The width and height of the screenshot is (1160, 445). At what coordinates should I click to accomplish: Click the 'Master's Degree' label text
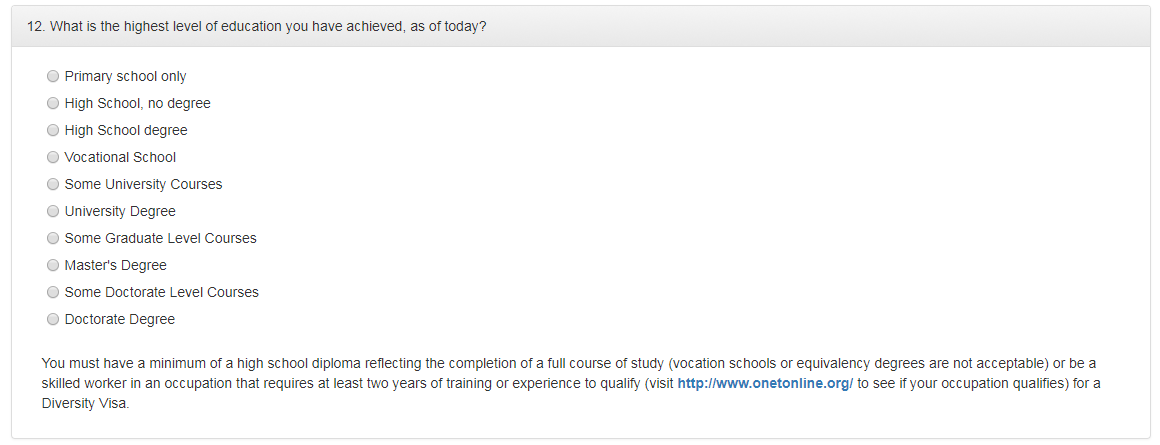tap(115, 265)
